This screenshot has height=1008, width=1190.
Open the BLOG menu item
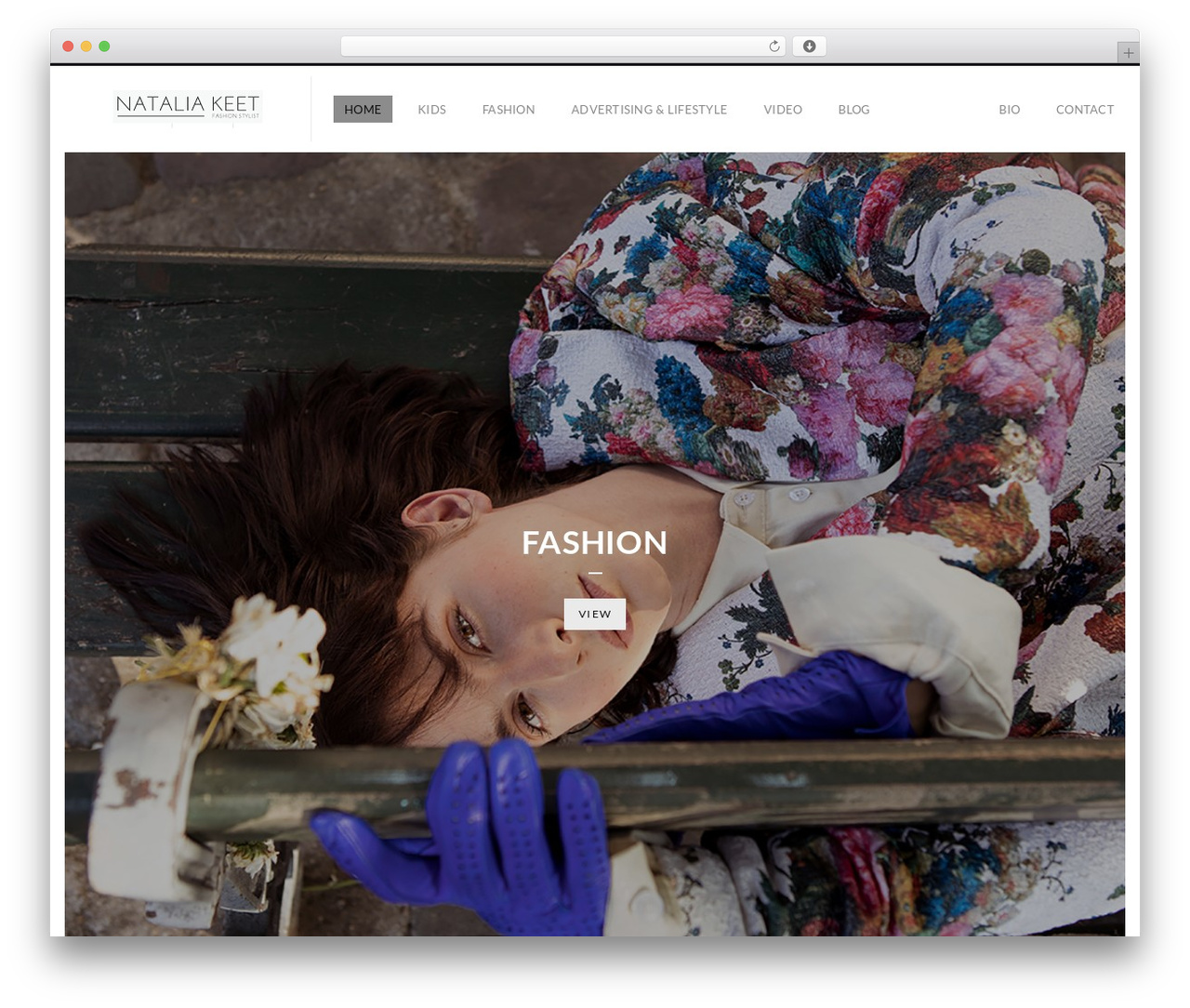click(853, 109)
